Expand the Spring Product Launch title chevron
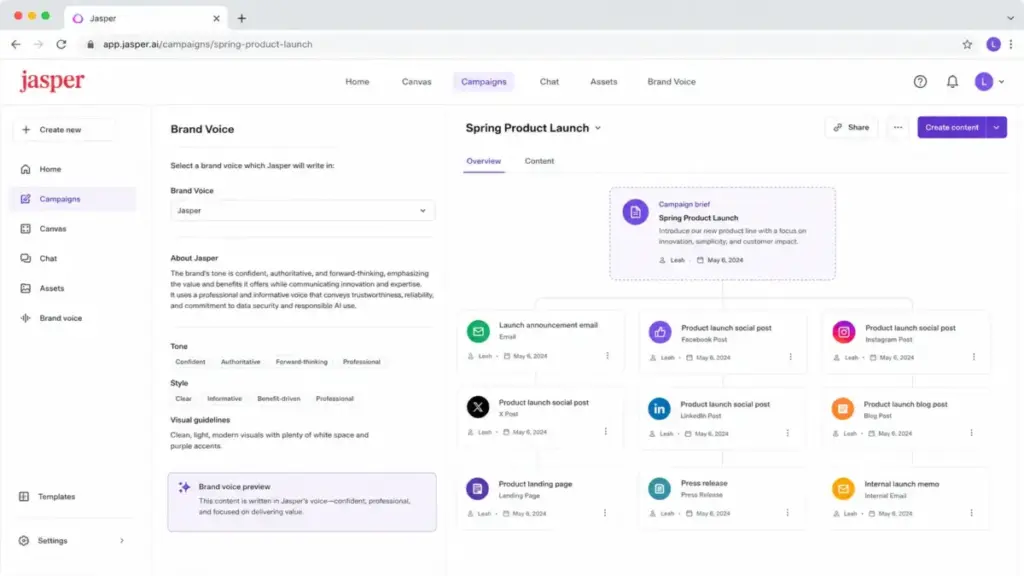 tap(598, 128)
